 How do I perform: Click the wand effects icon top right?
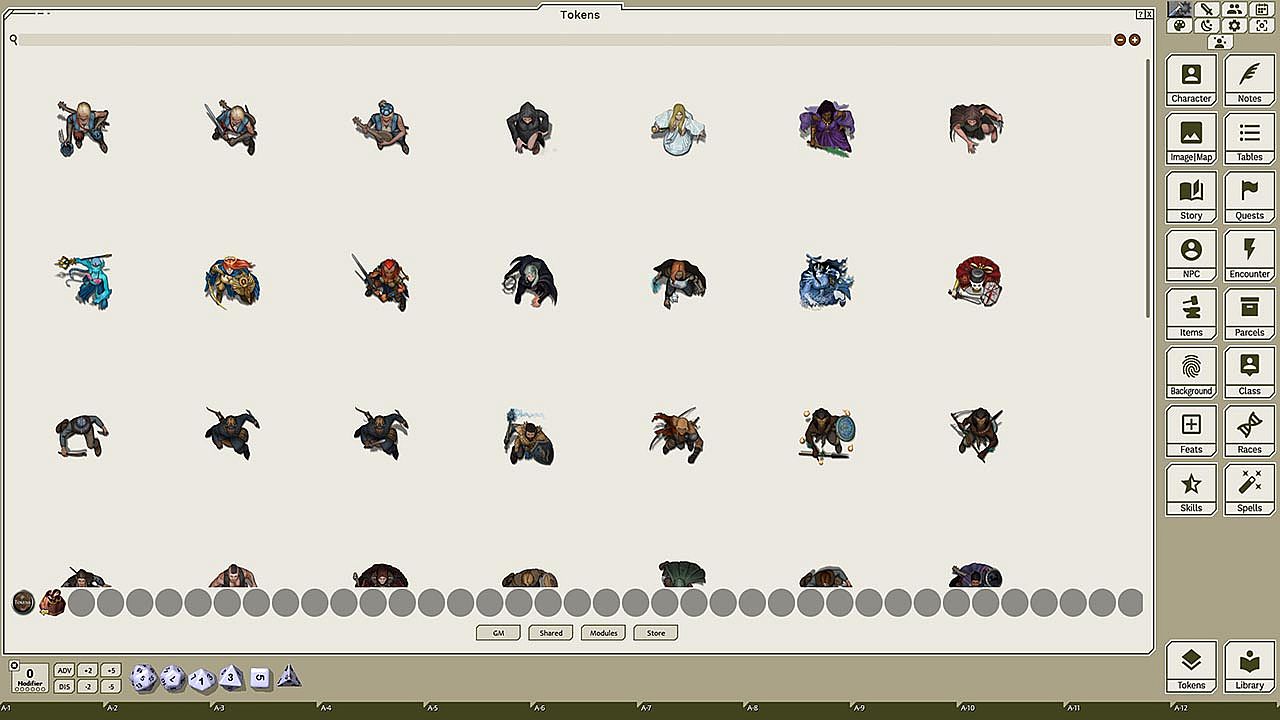point(1179,9)
